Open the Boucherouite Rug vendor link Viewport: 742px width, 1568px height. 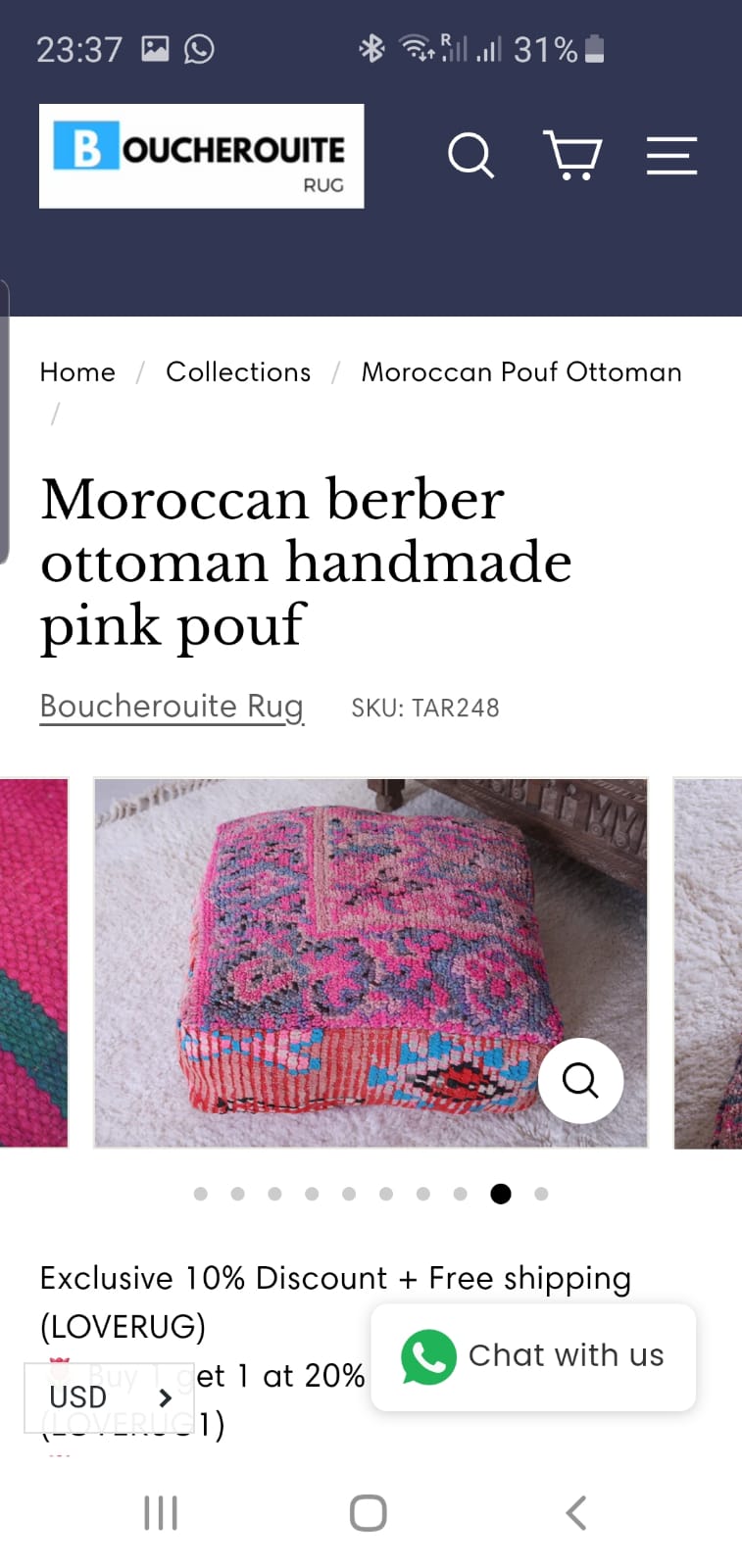(x=172, y=707)
